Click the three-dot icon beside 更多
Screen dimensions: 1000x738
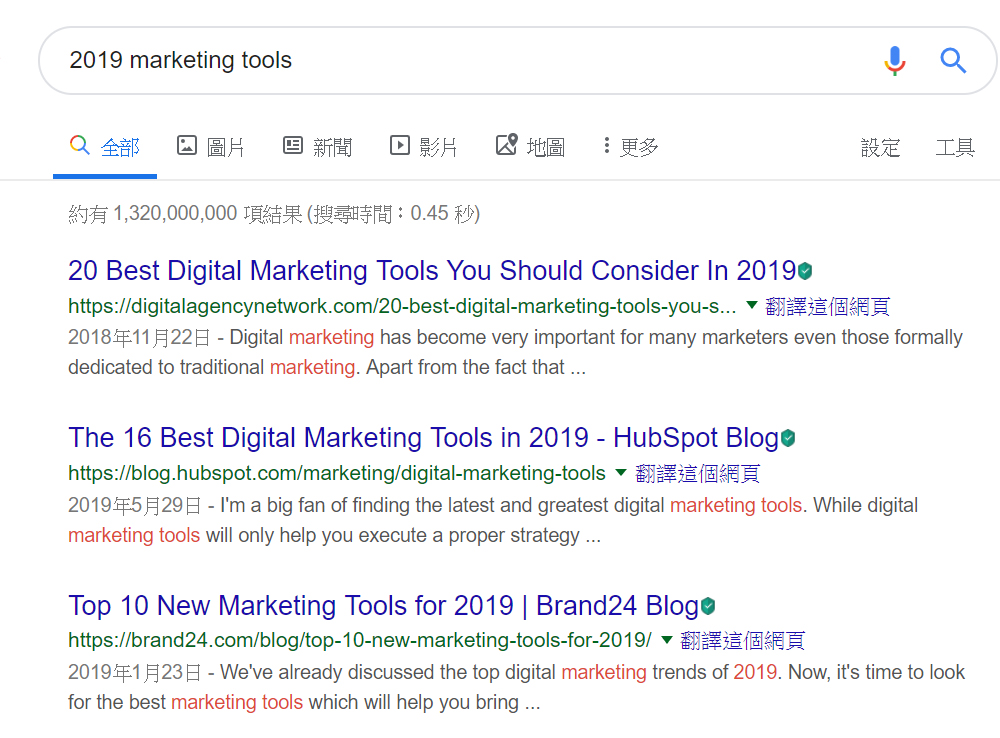click(x=607, y=145)
